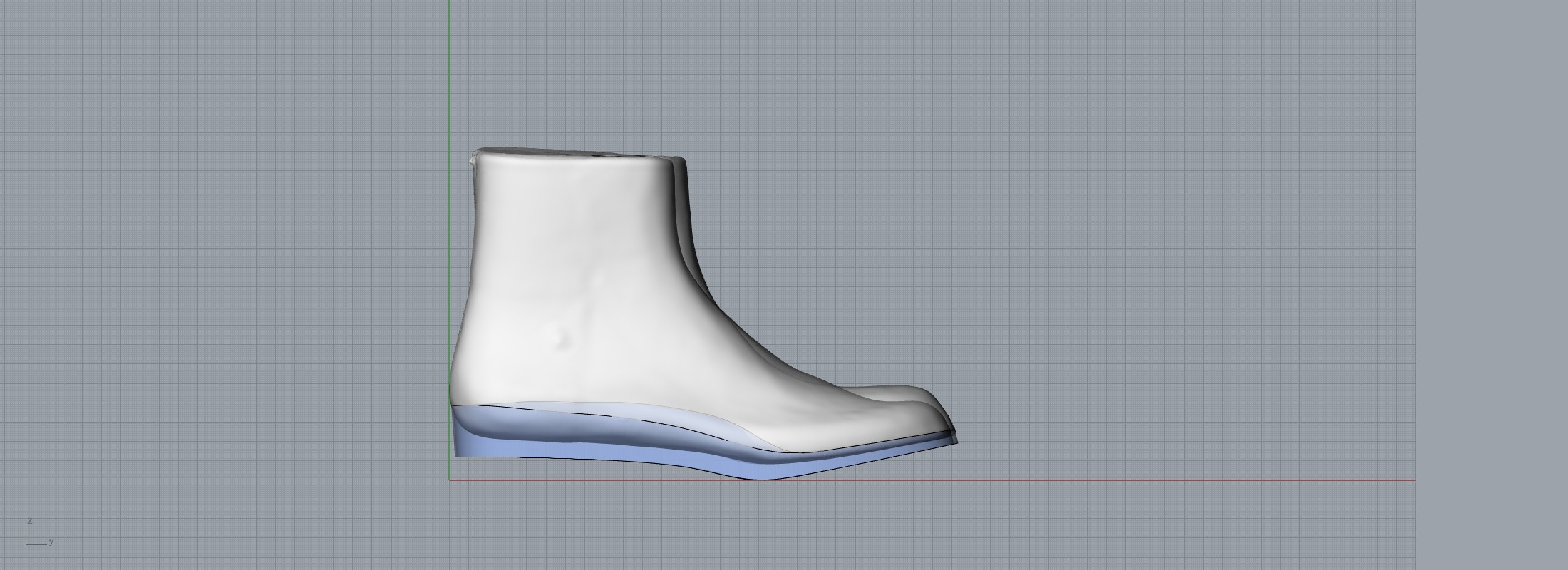Click the red horizontal axis line right of the boot
Image resolution: width=1568 pixels, height=570 pixels.
[x=1140, y=480]
